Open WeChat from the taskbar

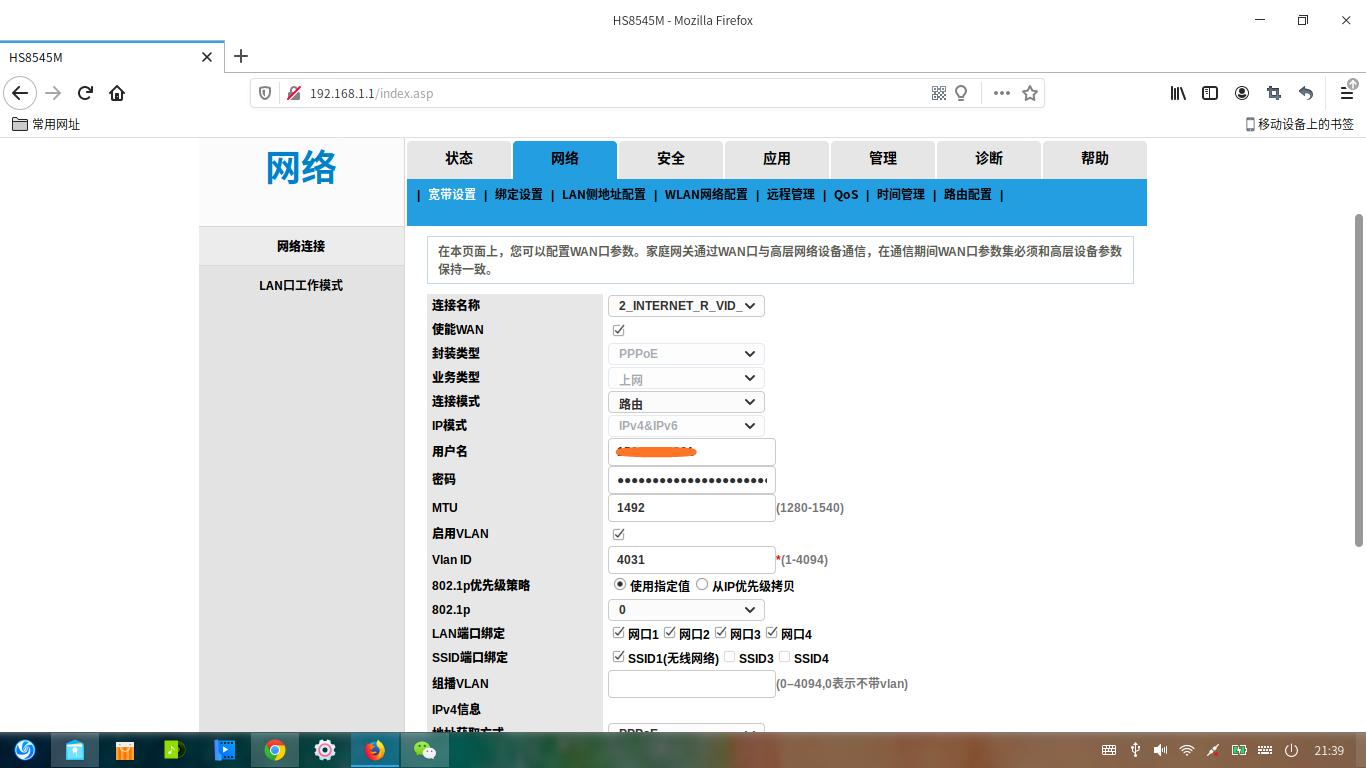(425, 750)
